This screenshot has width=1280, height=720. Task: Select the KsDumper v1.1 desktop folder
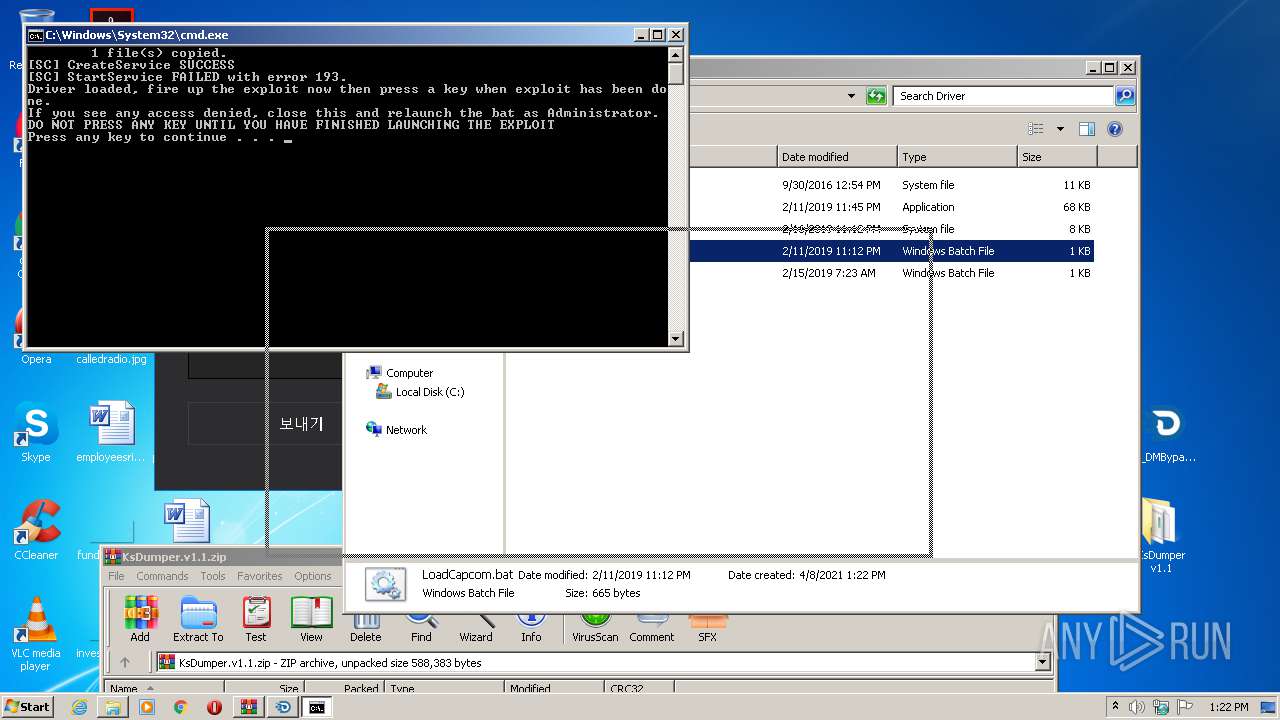tap(1160, 535)
